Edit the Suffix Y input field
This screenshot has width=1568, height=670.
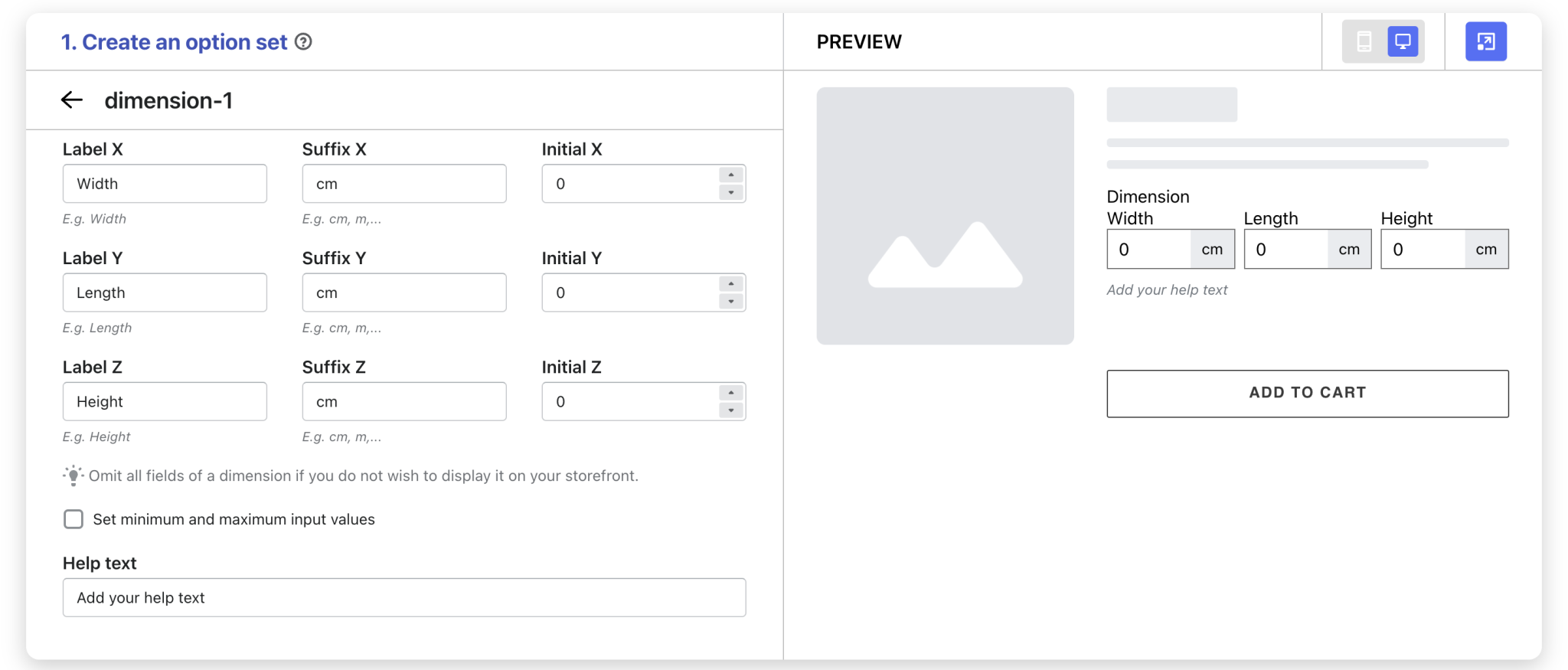point(403,293)
